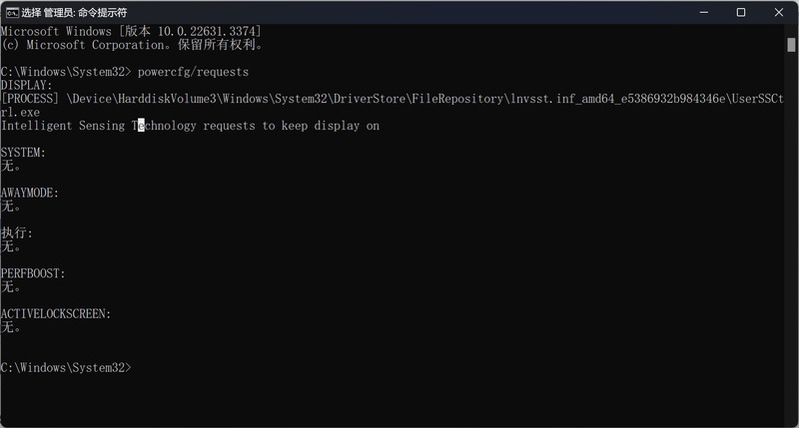Click the SYSTEM: heading line
The image size is (799, 428).
23,152
